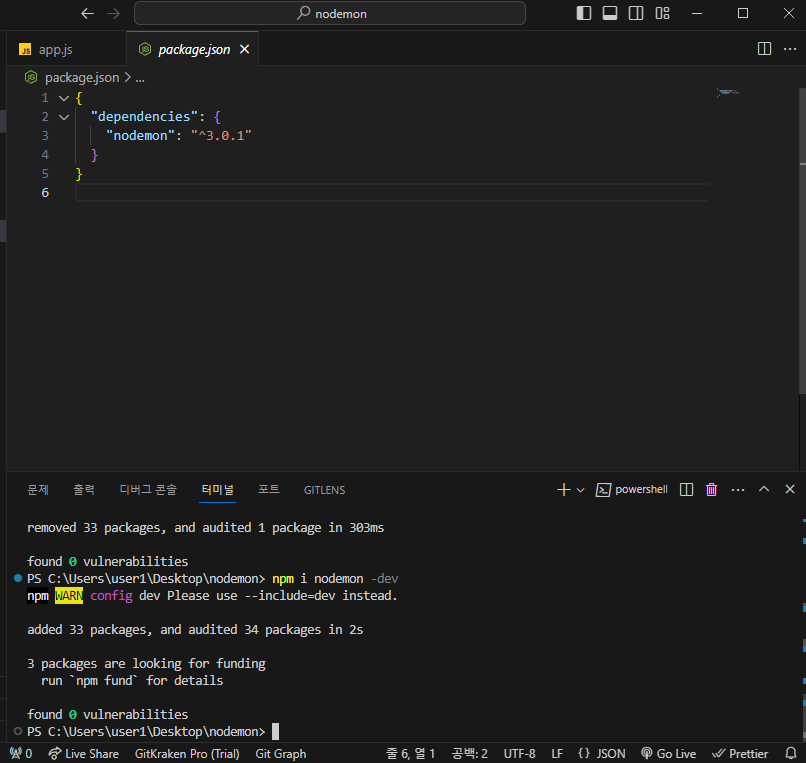Start Go Live server
Image resolution: width=806 pixels, height=763 pixels.
668,754
